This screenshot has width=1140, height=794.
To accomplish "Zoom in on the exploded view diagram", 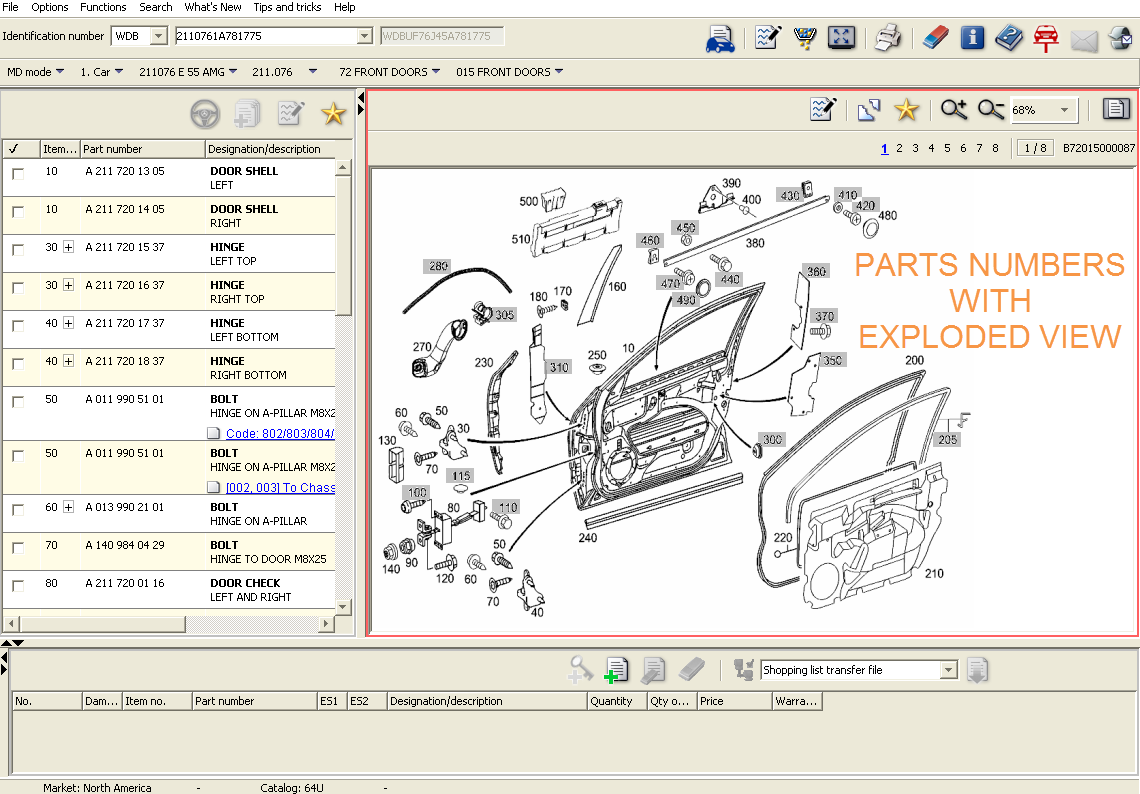I will click(x=953, y=110).
